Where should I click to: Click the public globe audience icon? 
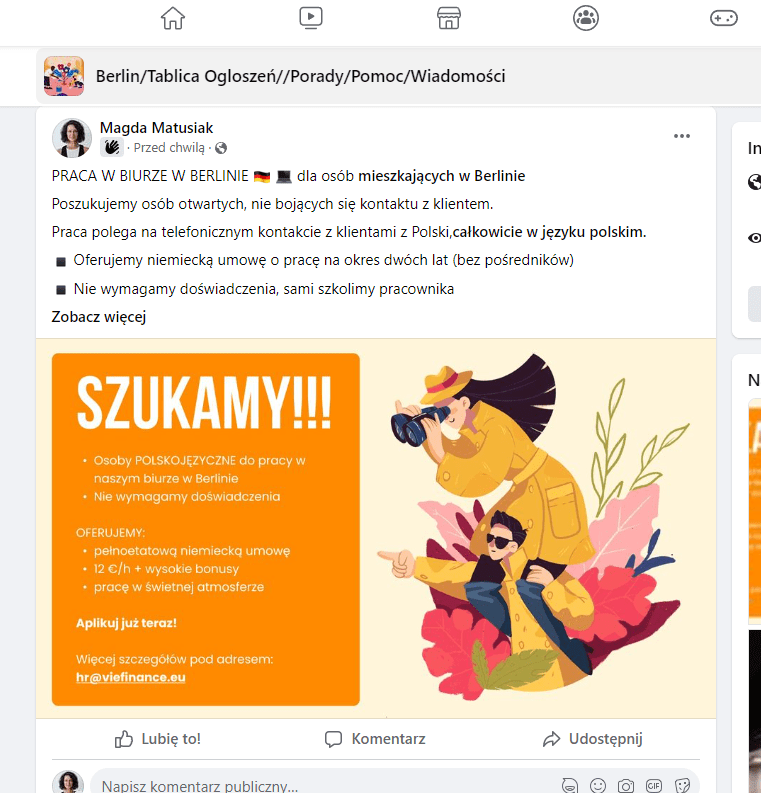coord(221,148)
